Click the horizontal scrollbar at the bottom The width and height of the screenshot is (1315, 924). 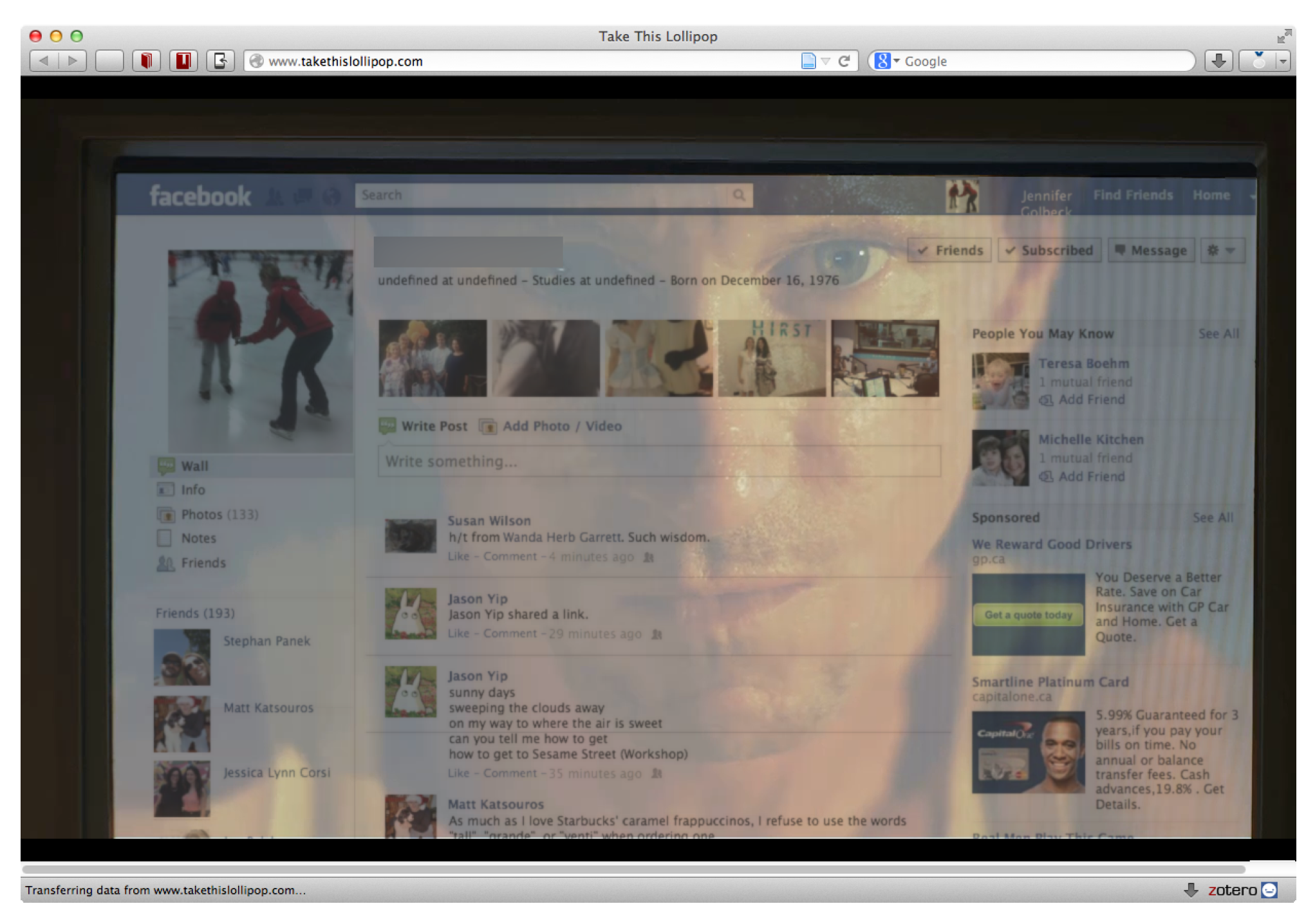click(633, 869)
